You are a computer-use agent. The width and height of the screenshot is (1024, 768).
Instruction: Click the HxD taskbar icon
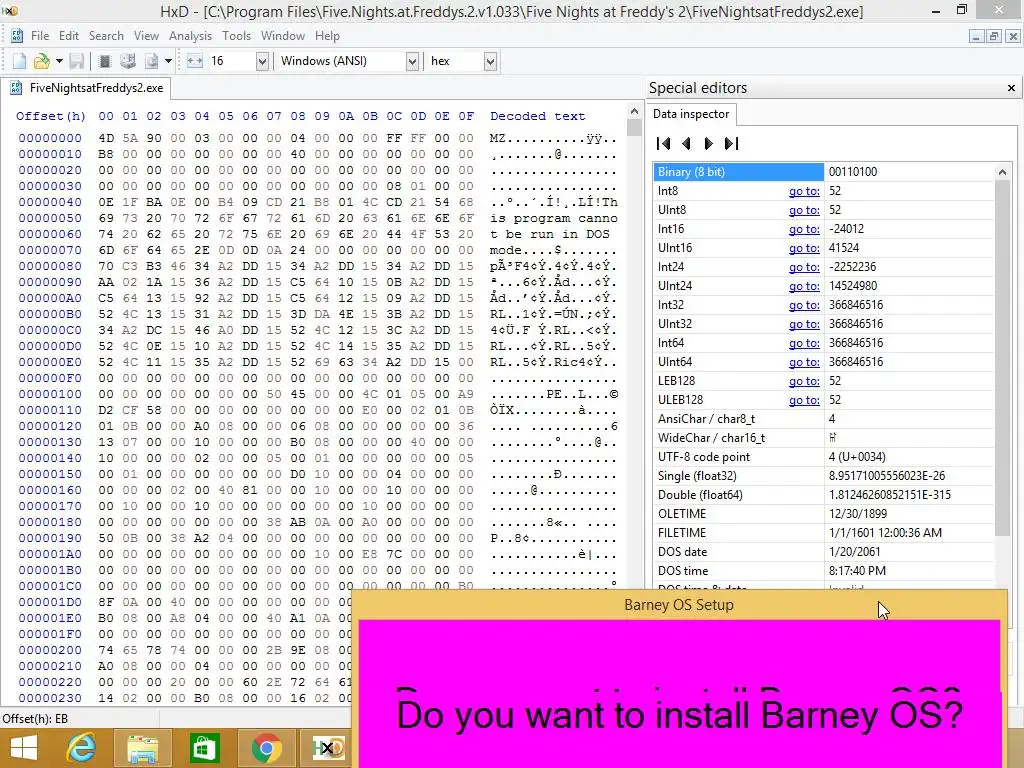328,748
